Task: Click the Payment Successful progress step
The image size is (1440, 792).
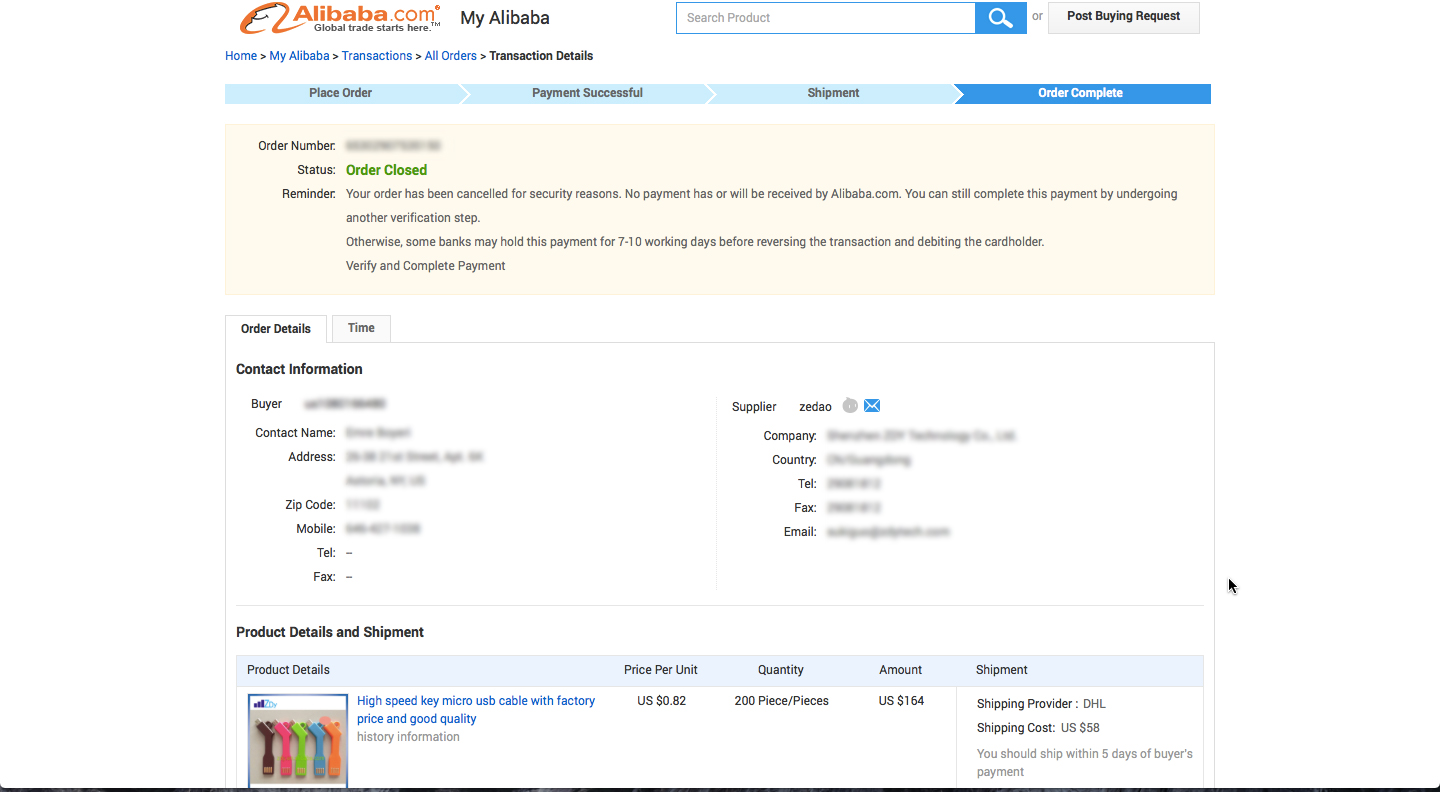Action: point(586,93)
